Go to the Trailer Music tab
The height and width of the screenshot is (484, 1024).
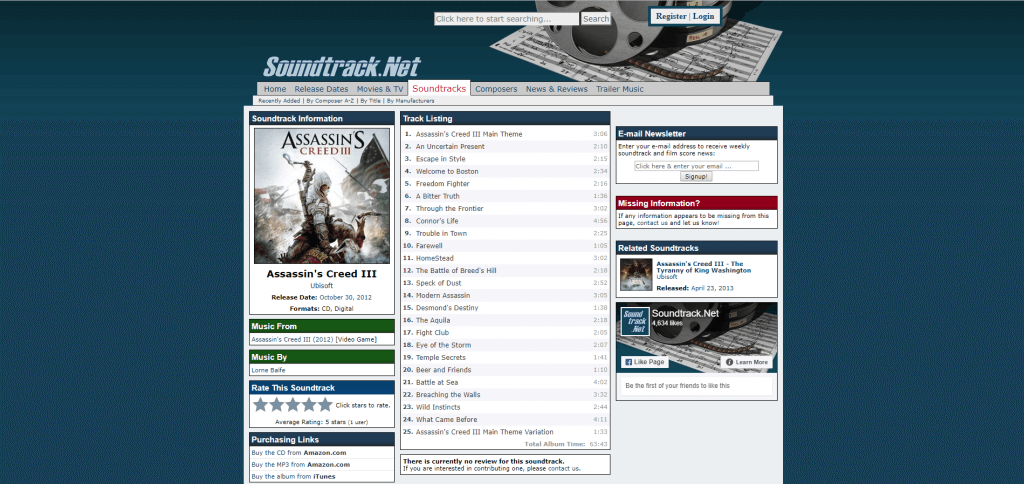pos(620,89)
